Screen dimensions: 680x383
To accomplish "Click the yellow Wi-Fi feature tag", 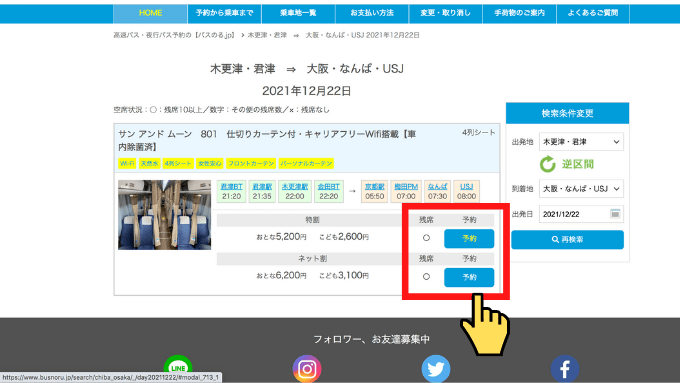I will point(127,164).
